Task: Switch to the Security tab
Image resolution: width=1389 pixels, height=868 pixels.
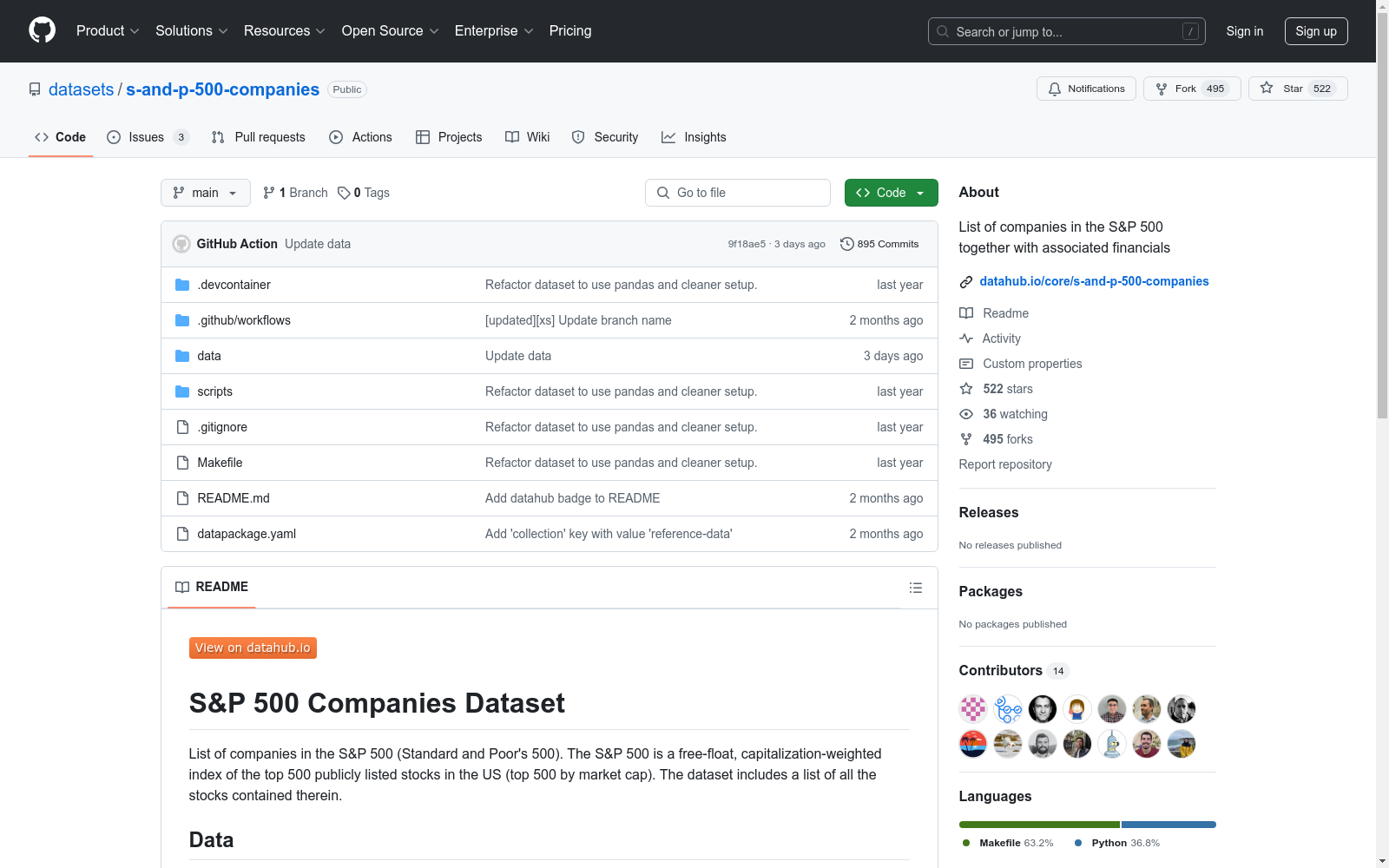Action: tap(605, 137)
